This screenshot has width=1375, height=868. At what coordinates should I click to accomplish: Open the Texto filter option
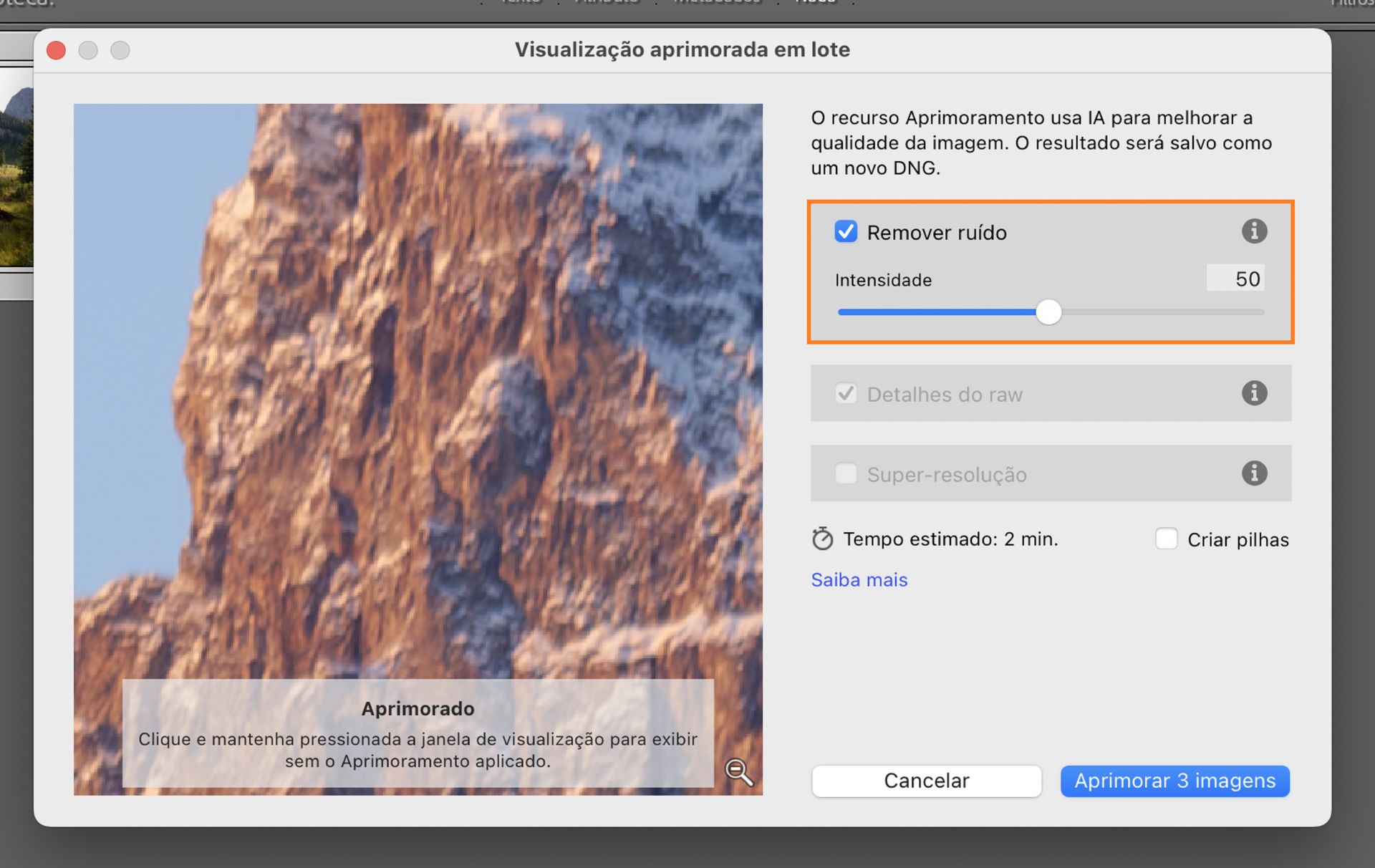[519, 4]
